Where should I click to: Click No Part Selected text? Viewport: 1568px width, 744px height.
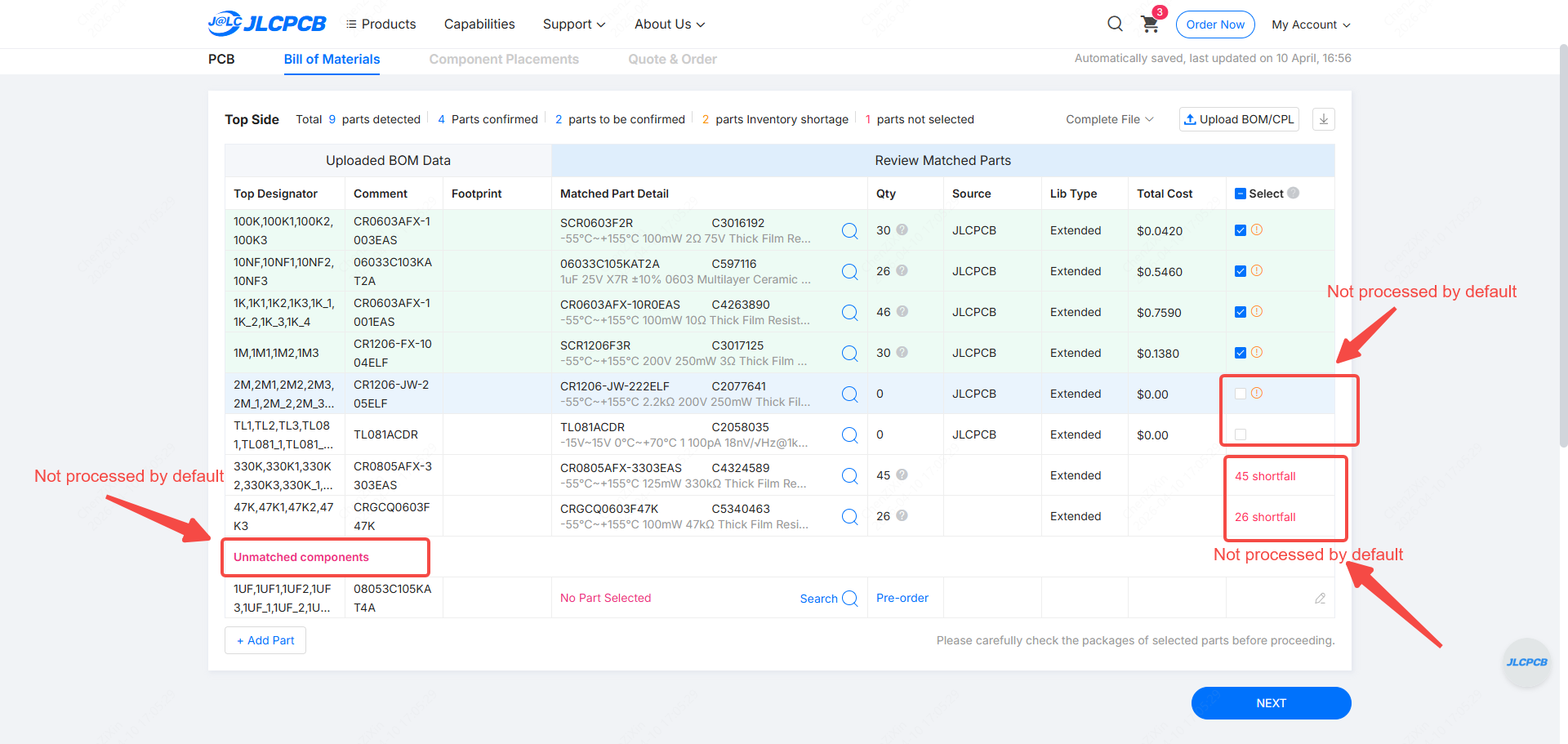(x=605, y=598)
